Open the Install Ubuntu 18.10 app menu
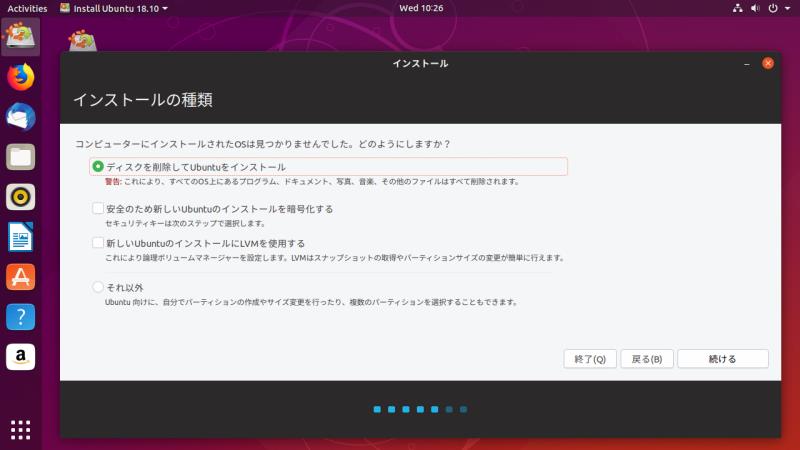Screen dimensions: 800x450 114,8
